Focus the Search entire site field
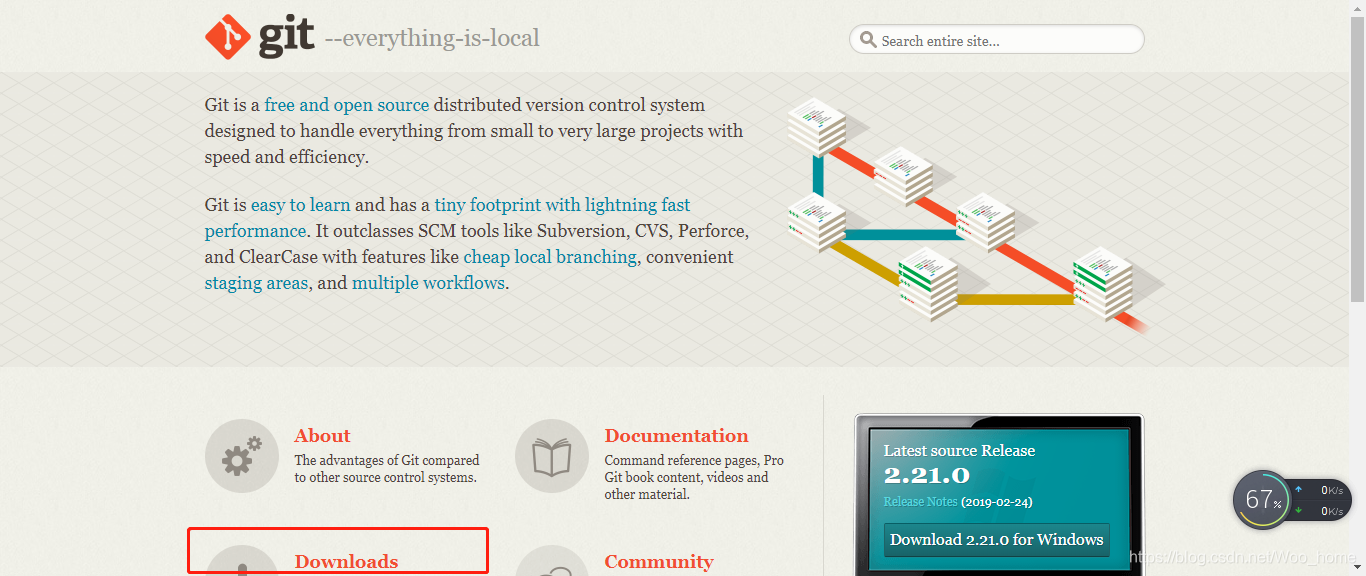 [997, 40]
